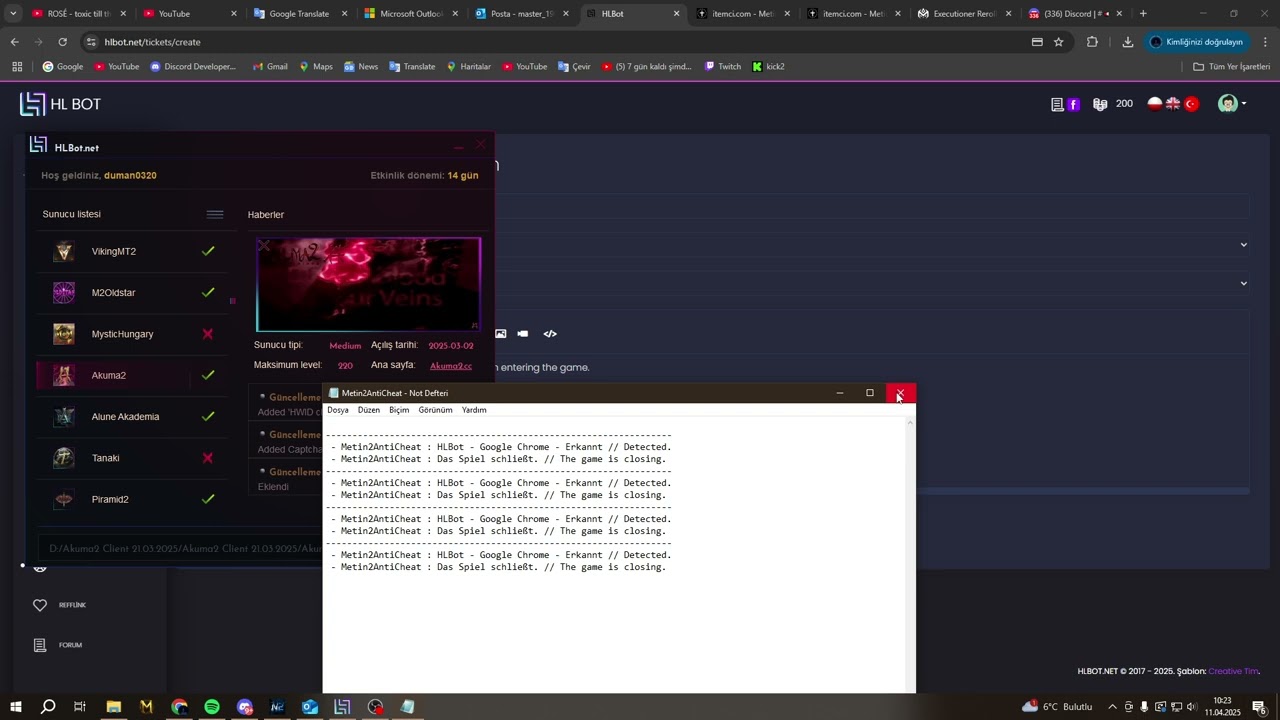Open the user avatar dropdown menu
This screenshot has width=1280, height=720.
1231,104
